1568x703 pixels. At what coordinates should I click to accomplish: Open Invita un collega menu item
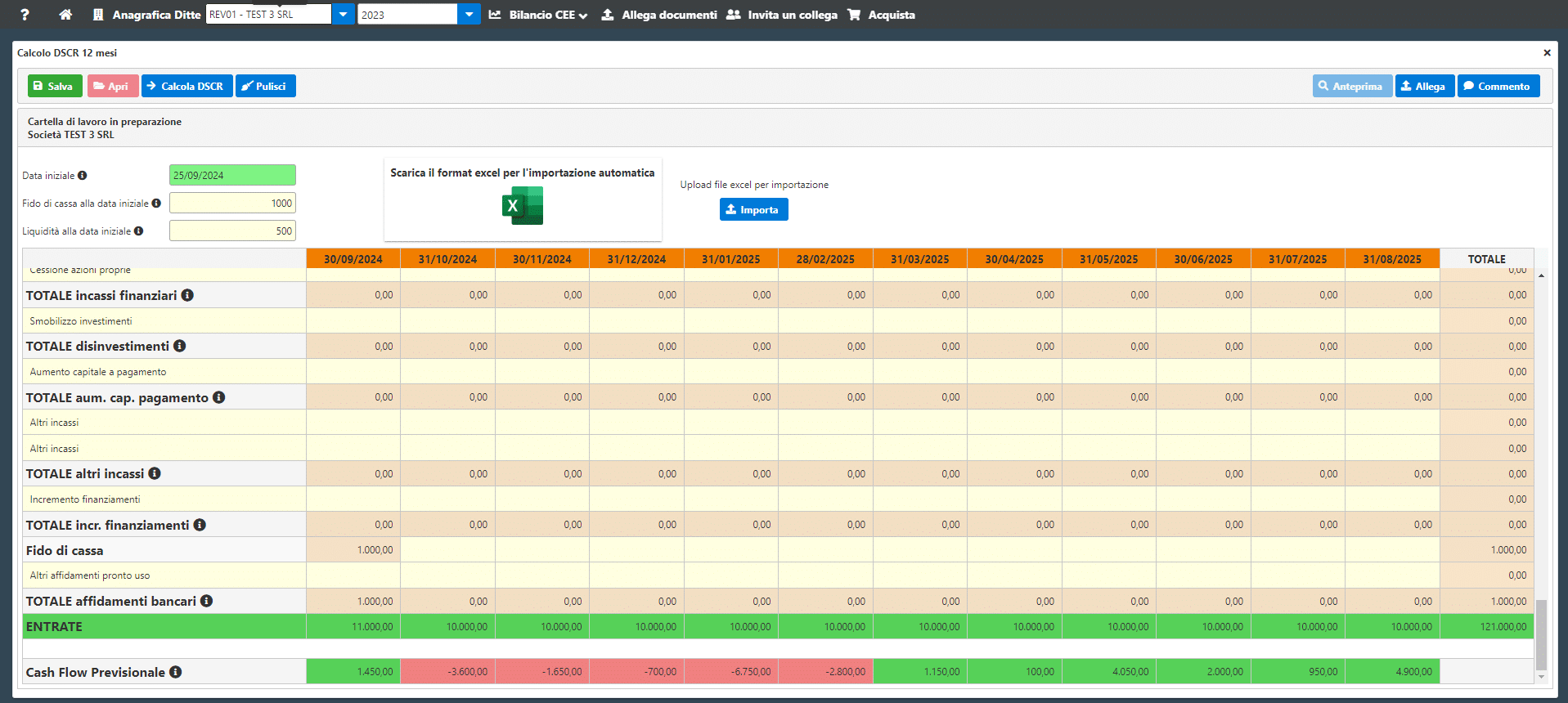click(x=782, y=15)
